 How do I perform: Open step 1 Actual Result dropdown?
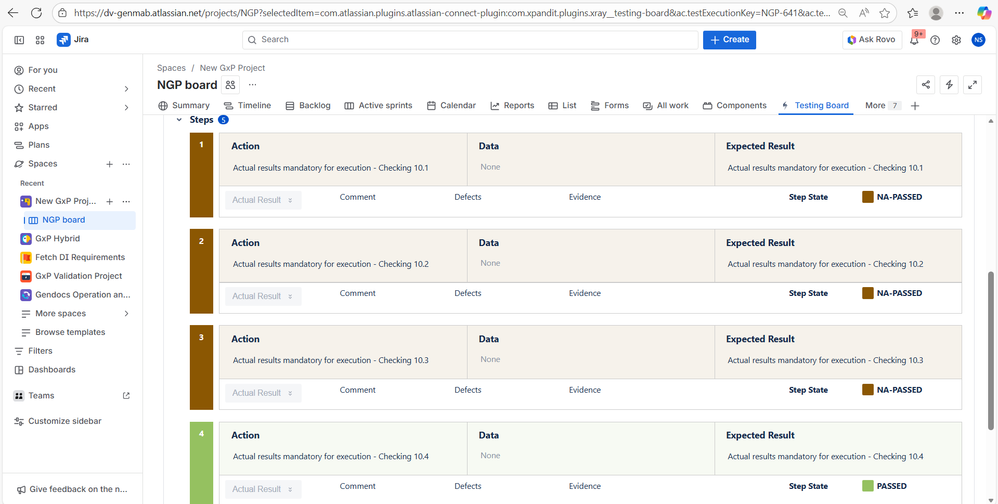click(x=263, y=200)
